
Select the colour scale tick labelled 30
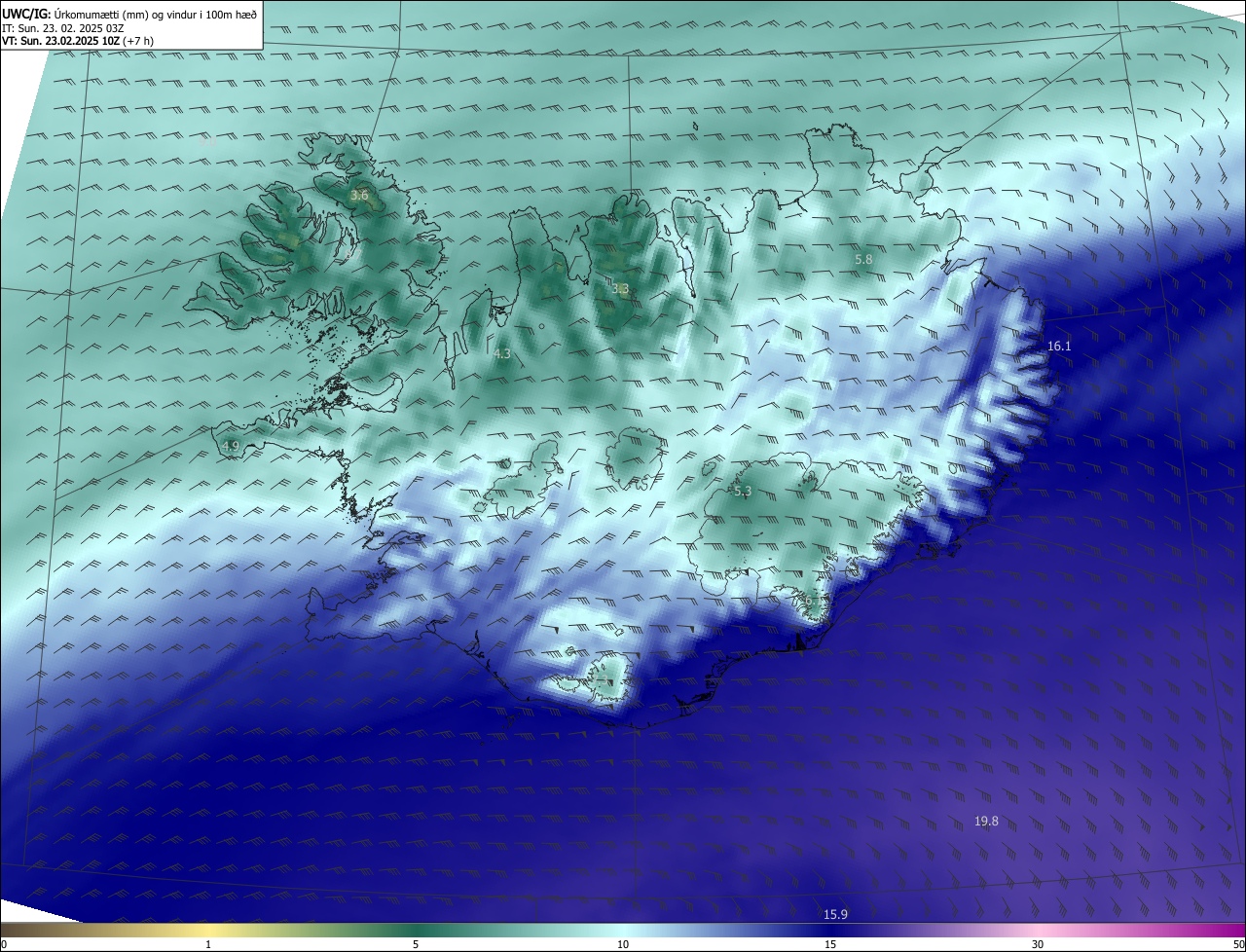click(1038, 944)
